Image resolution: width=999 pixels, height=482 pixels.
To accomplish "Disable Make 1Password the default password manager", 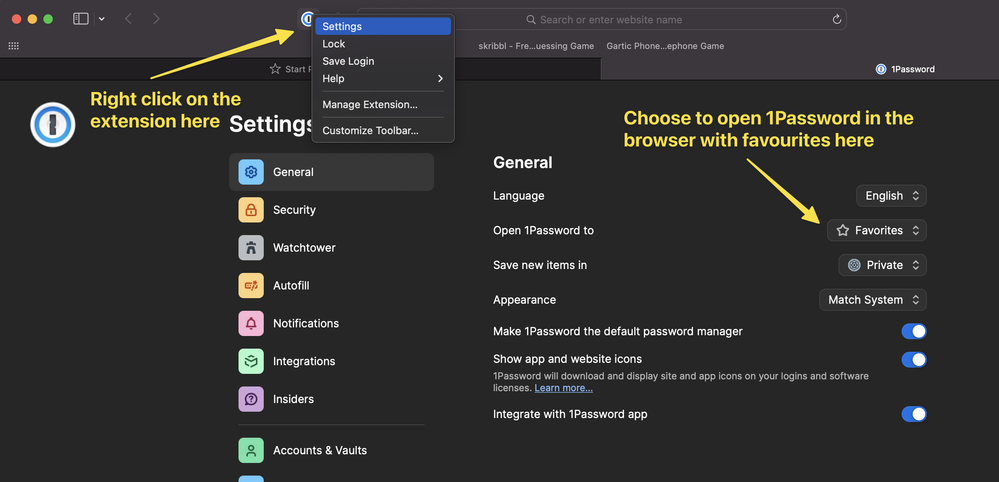I will coord(913,331).
